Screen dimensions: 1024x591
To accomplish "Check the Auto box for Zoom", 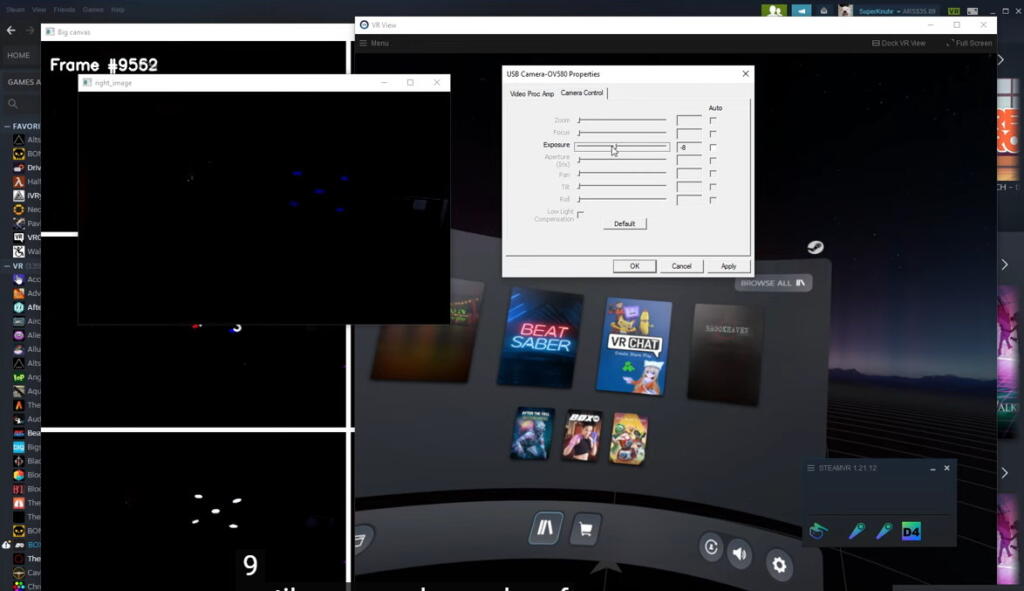I will click(713, 119).
